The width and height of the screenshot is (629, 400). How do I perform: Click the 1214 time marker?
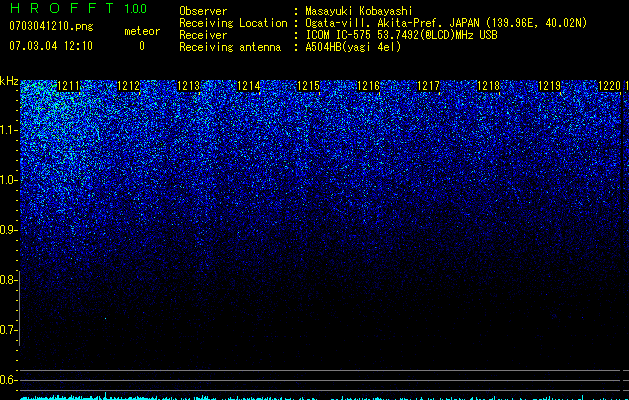tap(249, 86)
